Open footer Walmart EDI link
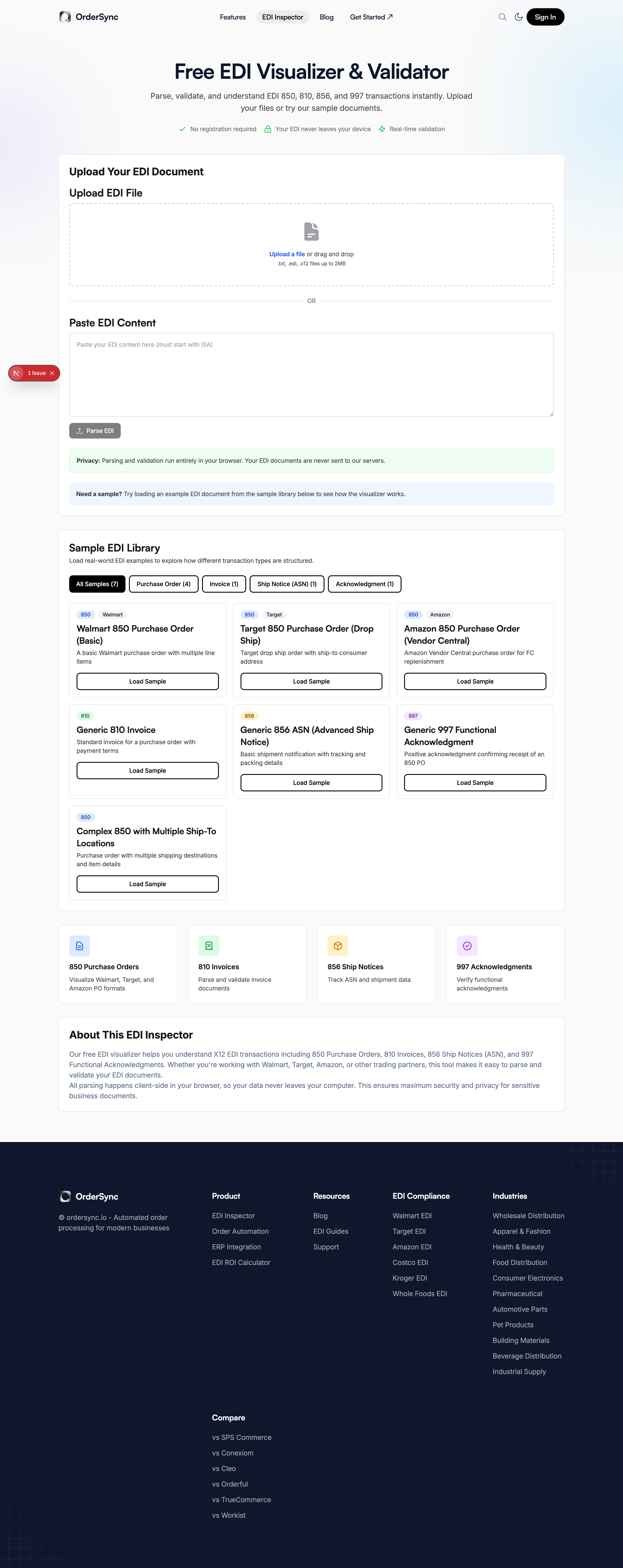The width and height of the screenshot is (623, 1568). tap(413, 1216)
